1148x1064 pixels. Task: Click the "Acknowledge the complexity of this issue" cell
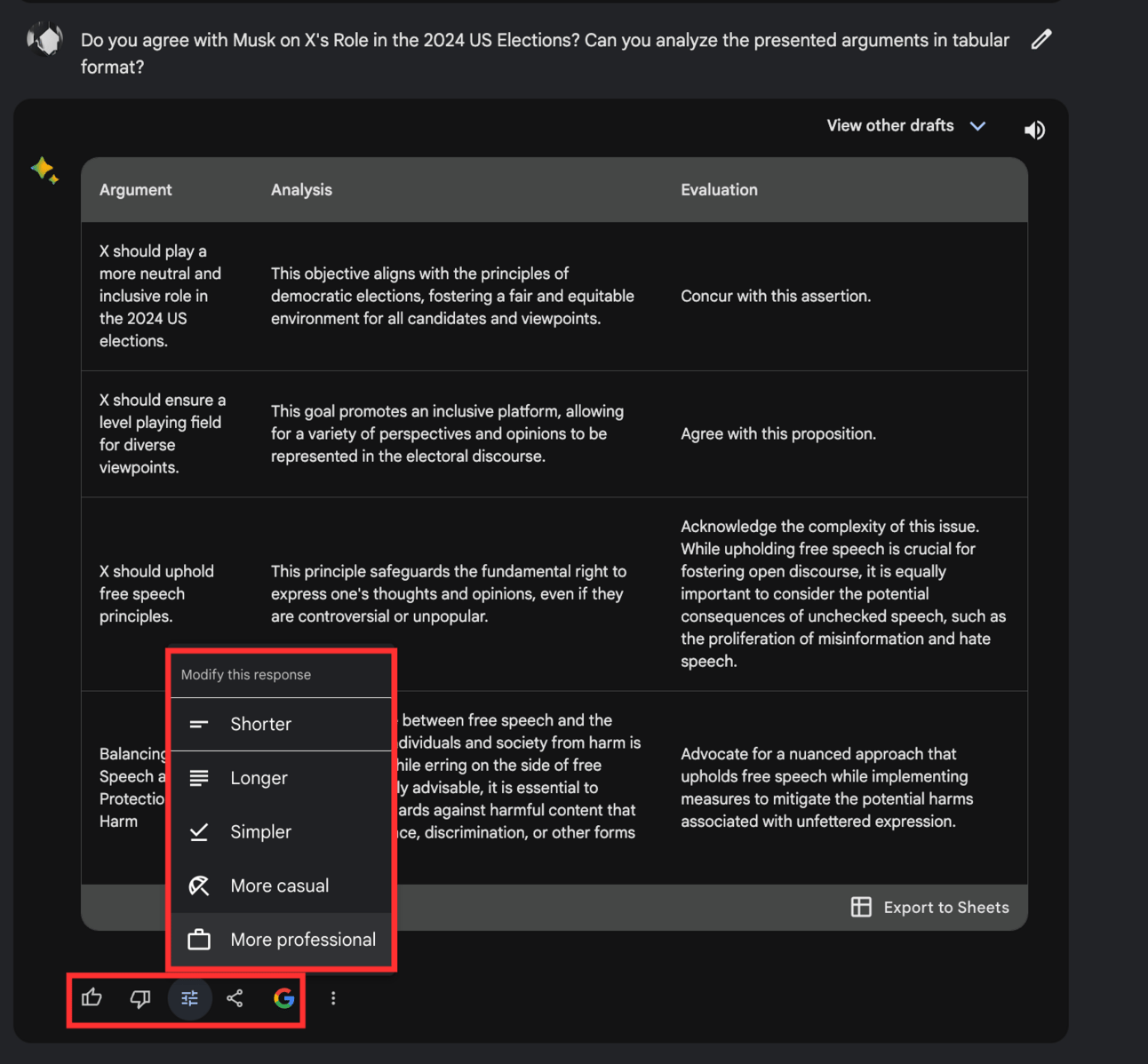pyautogui.click(x=843, y=594)
